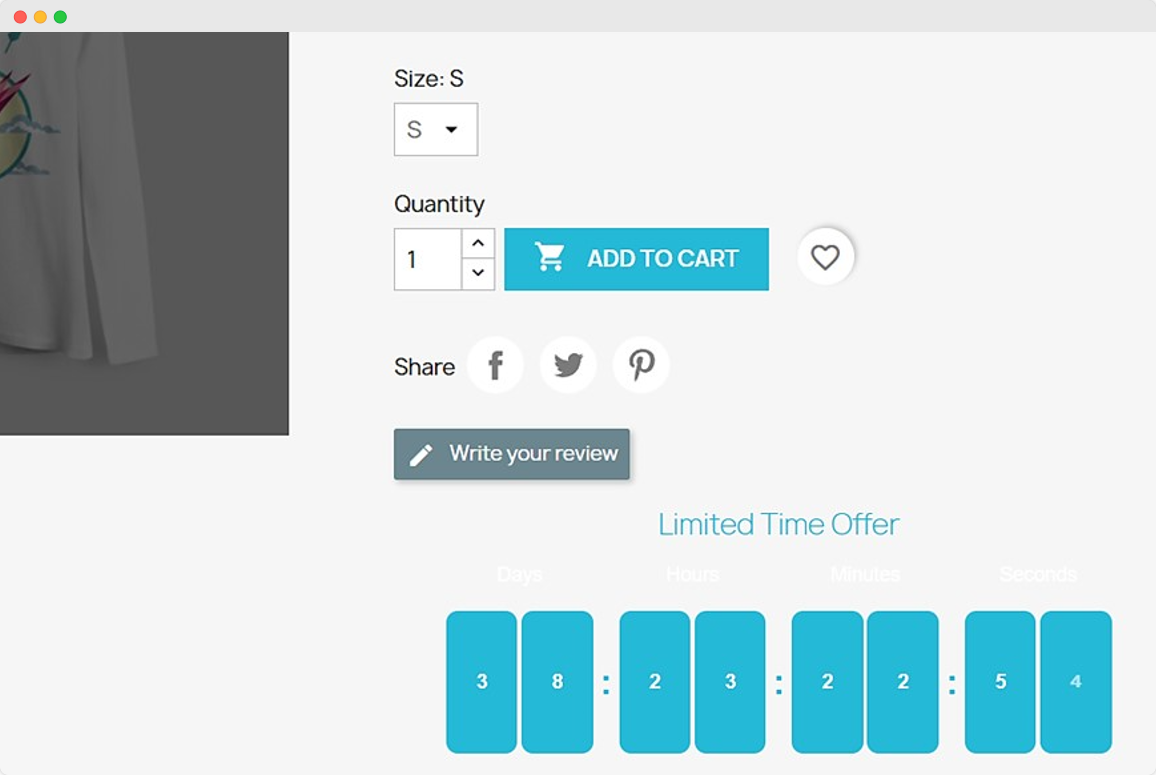The height and width of the screenshot is (775, 1156).
Task: Click the shopping cart icon
Action: pos(549,258)
